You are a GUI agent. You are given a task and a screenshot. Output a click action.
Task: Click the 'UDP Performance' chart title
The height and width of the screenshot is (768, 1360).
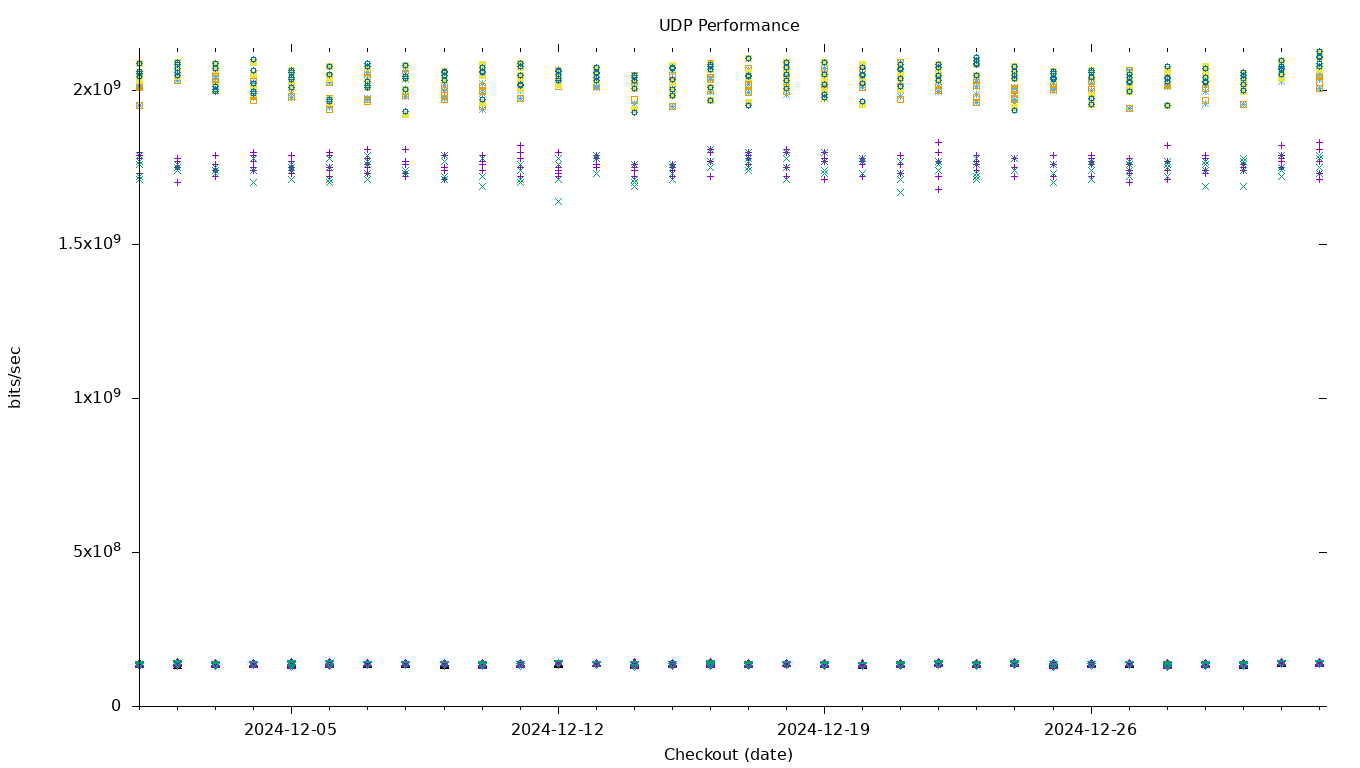[729, 26]
